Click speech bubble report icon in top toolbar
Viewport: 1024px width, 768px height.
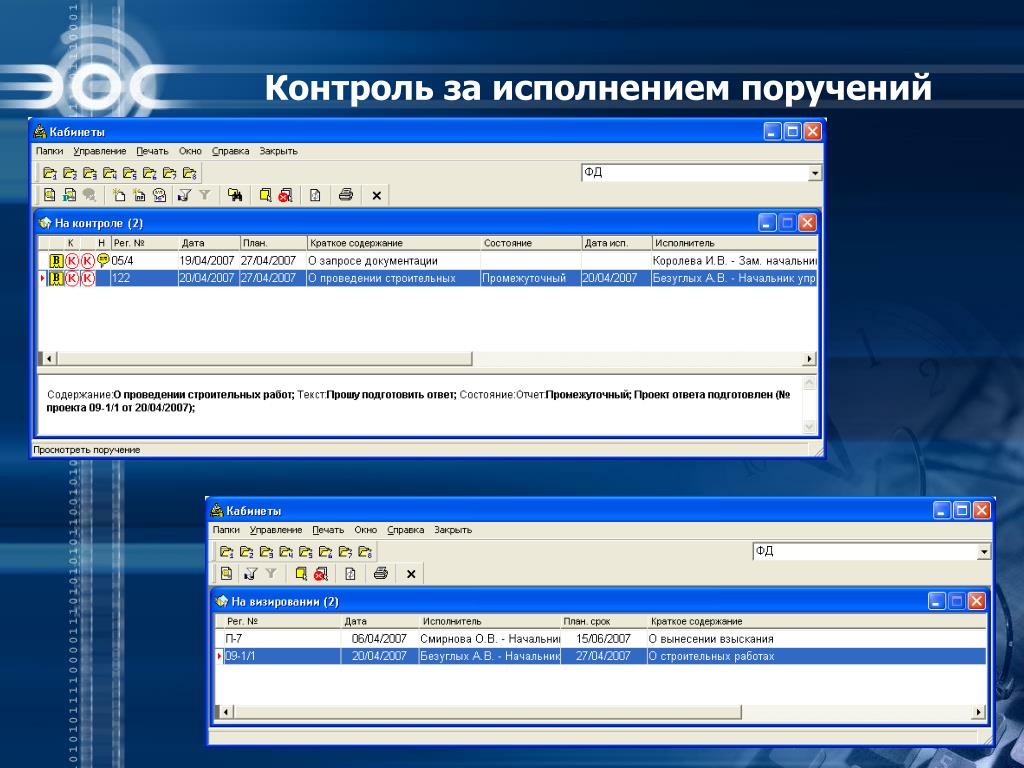click(x=159, y=195)
